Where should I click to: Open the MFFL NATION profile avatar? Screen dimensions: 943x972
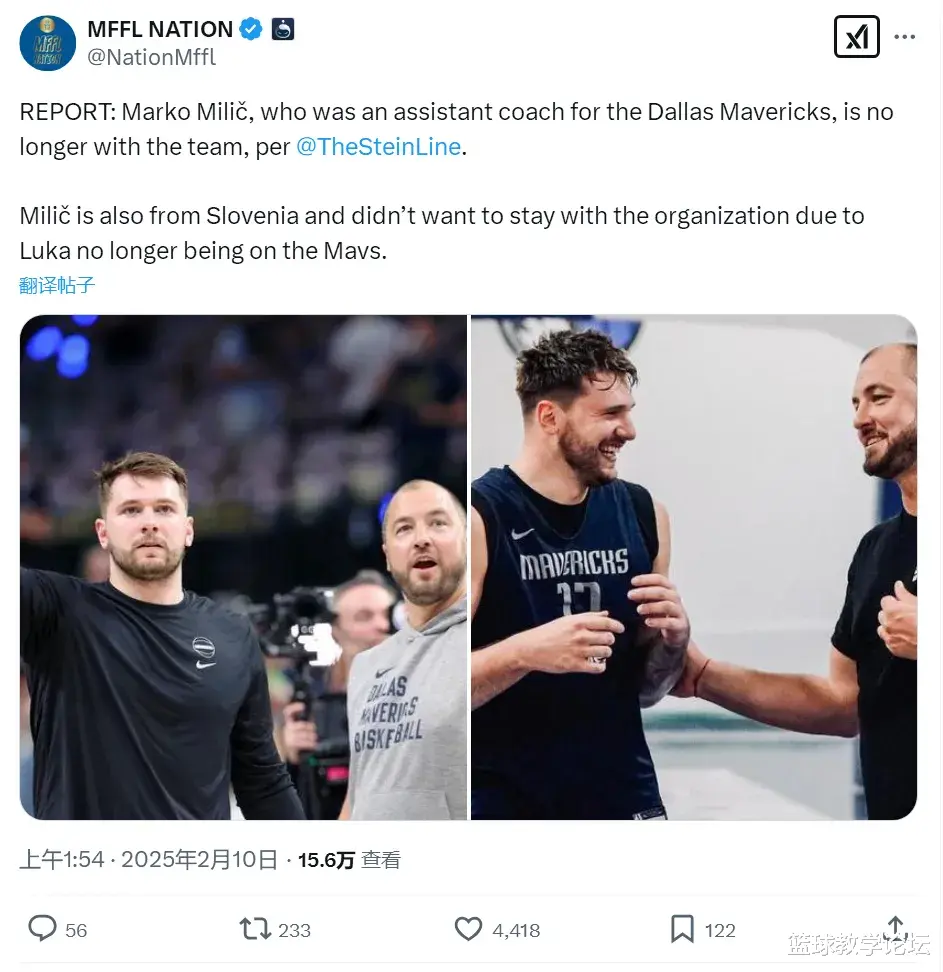tap(47, 43)
